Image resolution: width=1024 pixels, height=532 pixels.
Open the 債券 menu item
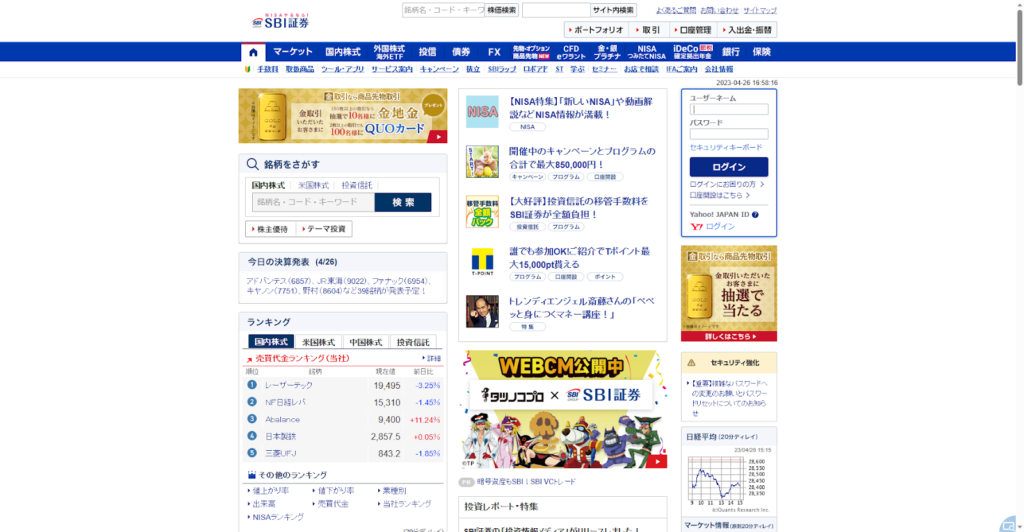pos(461,52)
